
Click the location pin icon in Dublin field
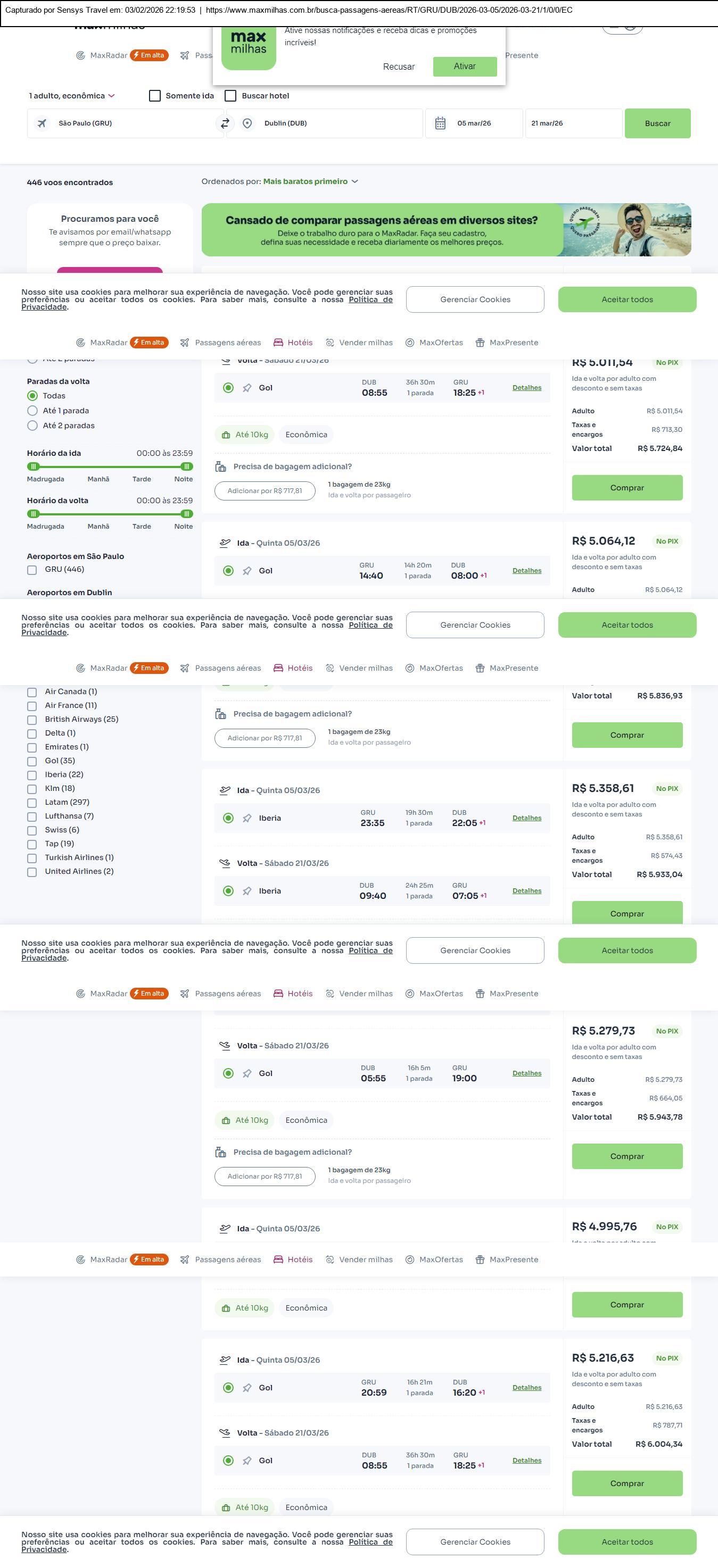point(247,123)
